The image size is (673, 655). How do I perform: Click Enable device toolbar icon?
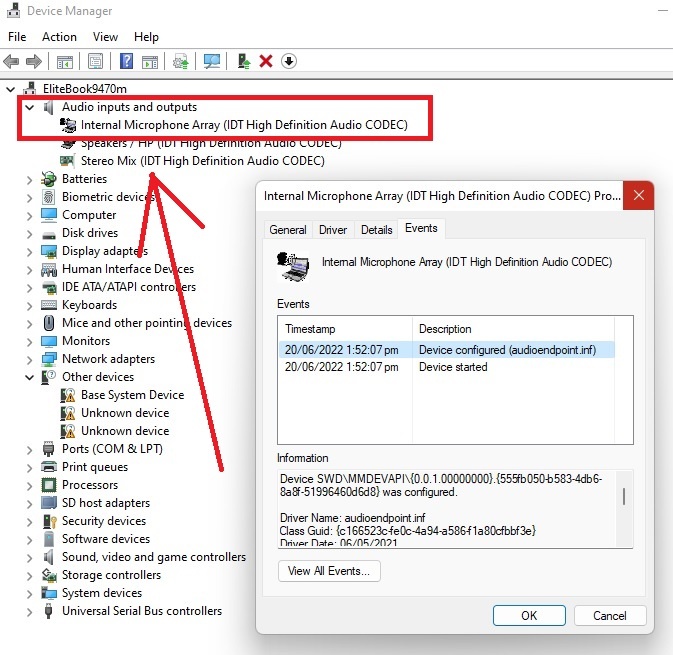click(244, 61)
